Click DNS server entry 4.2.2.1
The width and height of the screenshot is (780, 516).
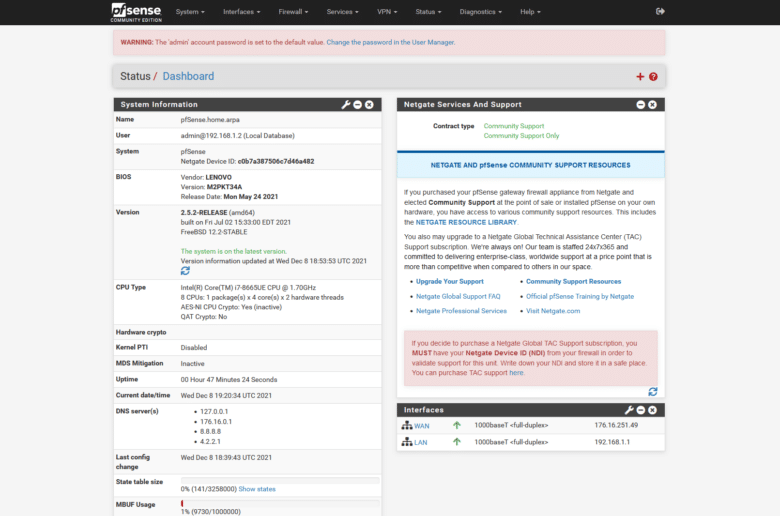pos(210,441)
